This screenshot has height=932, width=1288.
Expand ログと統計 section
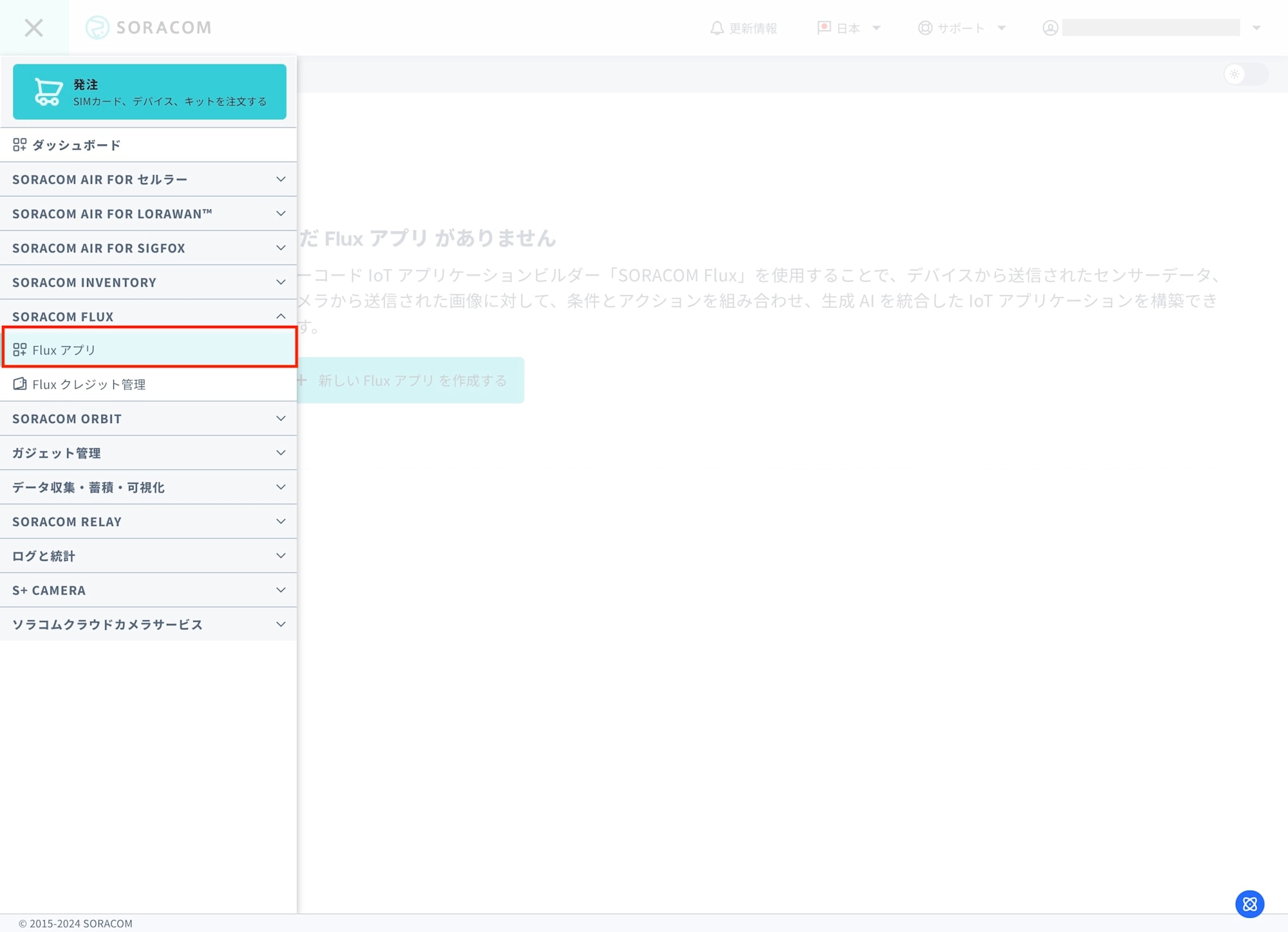click(148, 556)
